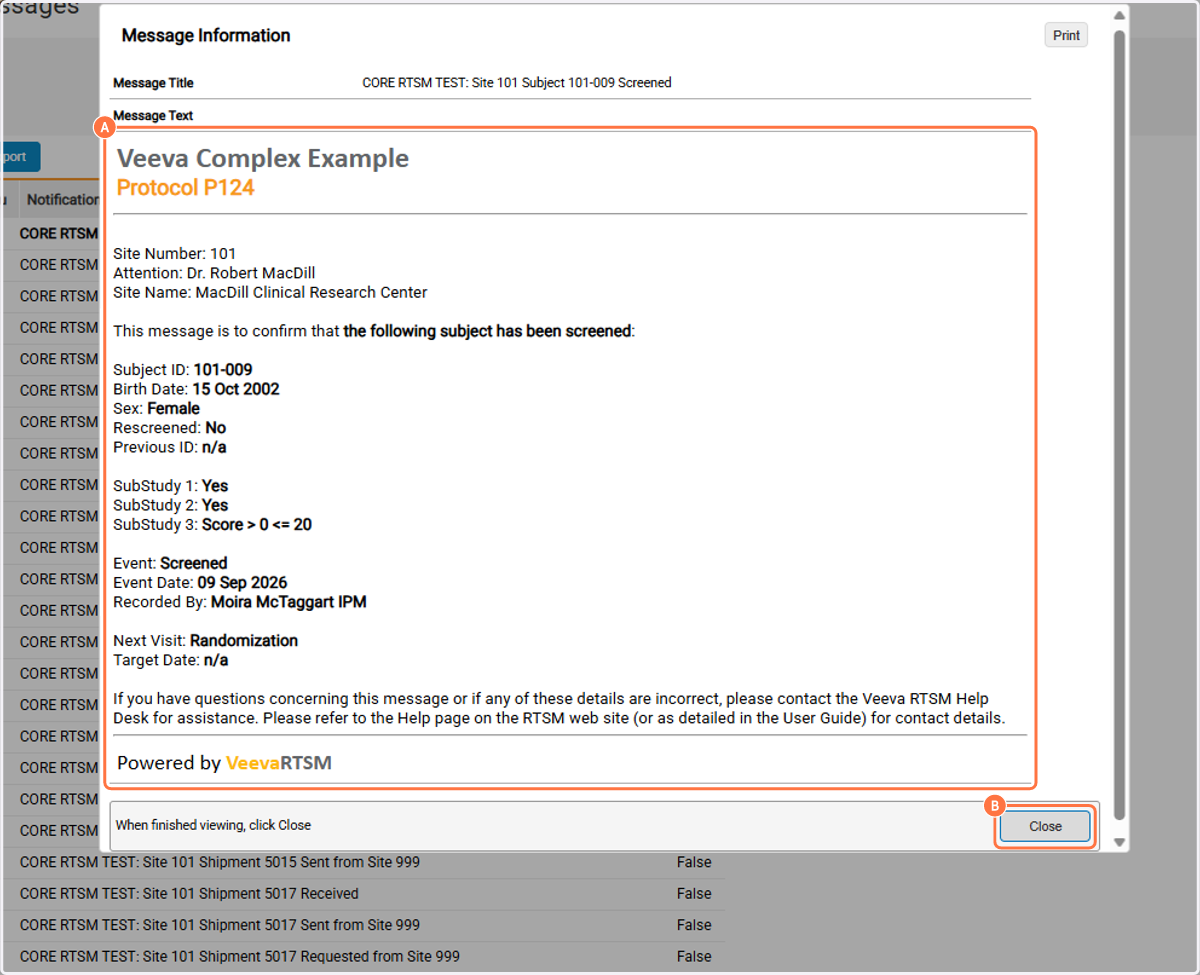Image resolution: width=1200 pixels, height=975 pixels.
Task: Click SubStudy 1 Yes line
Action: coord(170,486)
